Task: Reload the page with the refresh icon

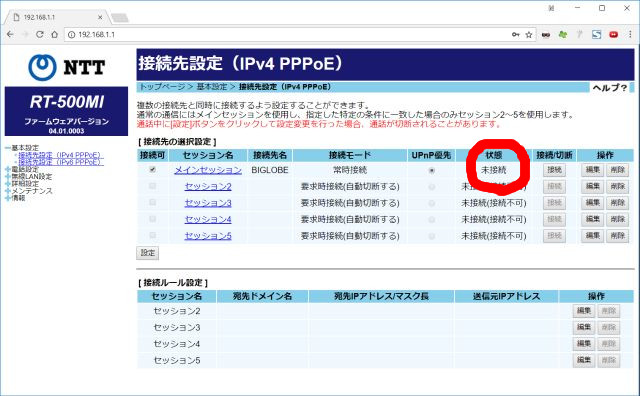Action: pos(40,35)
